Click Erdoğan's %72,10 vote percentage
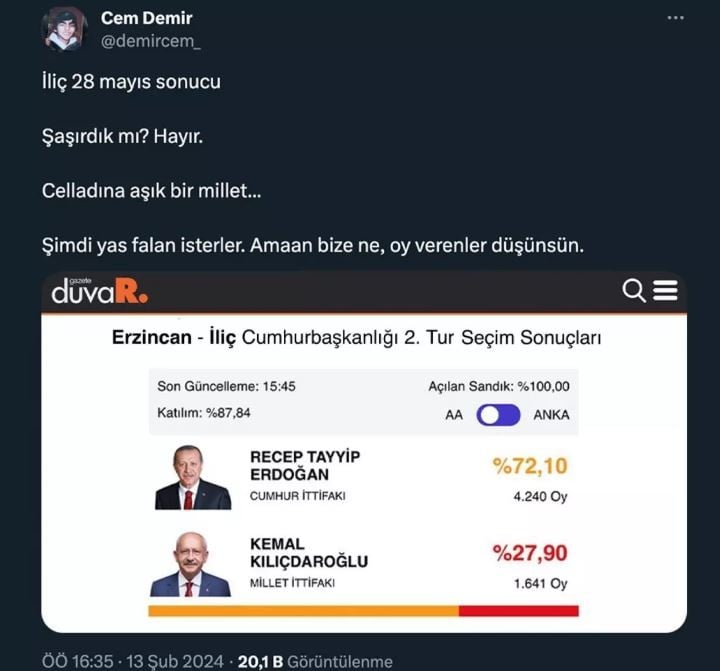The width and height of the screenshot is (720, 671). point(529,466)
